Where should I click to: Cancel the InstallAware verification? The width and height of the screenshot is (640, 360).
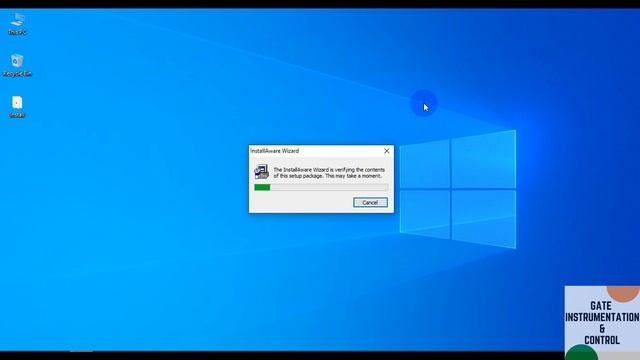click(x=370, y=202)
